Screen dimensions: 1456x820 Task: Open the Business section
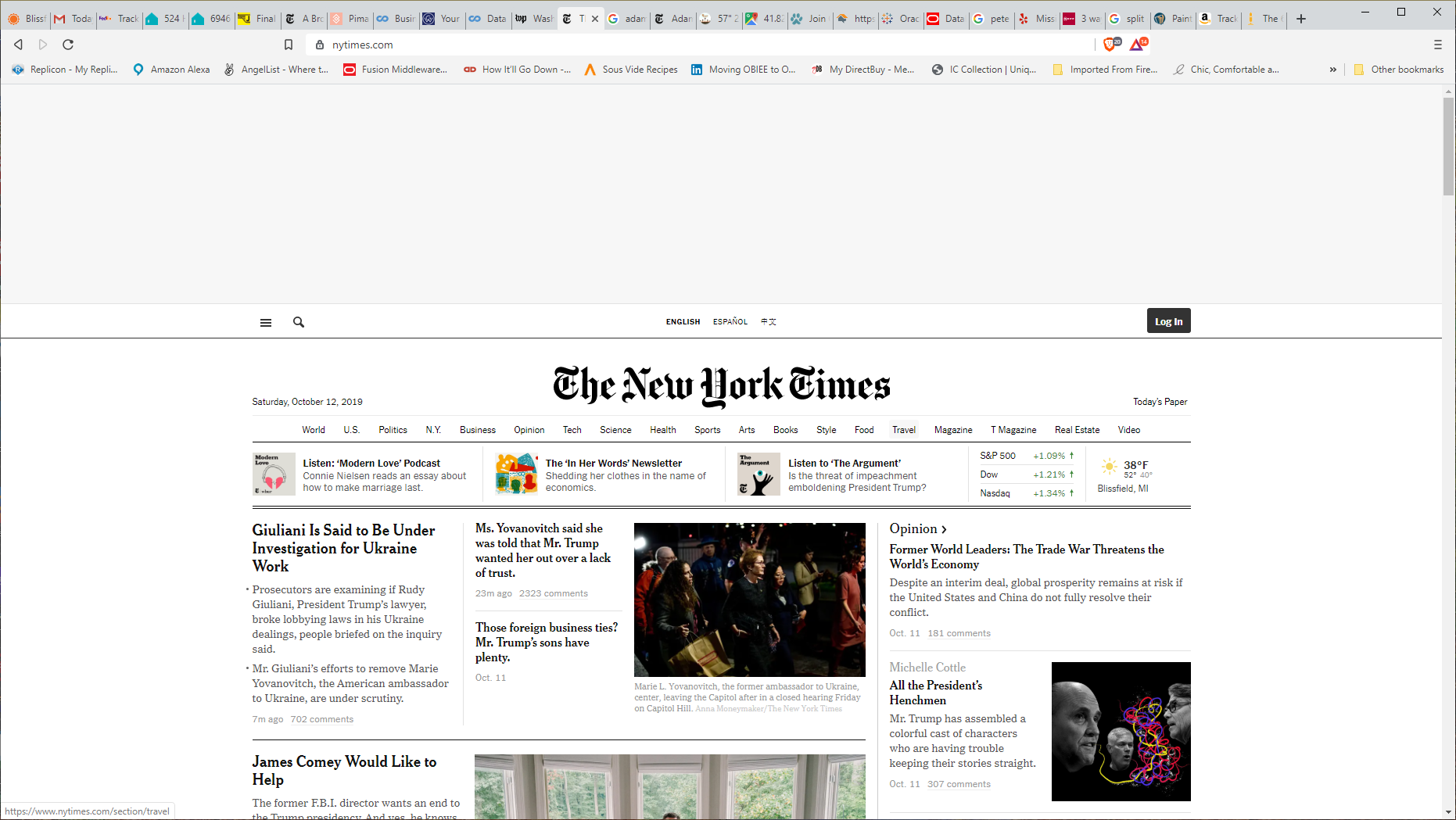pos(478,430)
